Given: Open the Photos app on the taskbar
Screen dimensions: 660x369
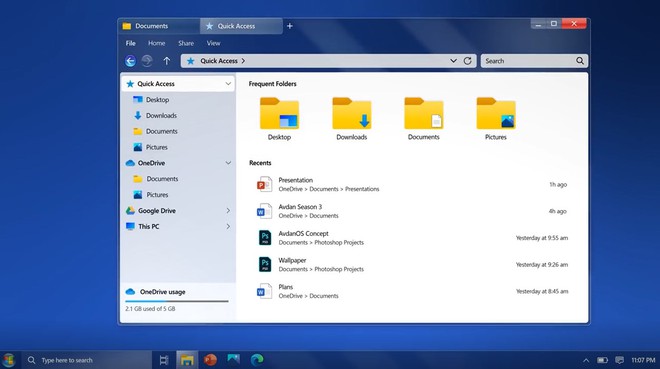Looking at the screenshot, I should 233,360.
